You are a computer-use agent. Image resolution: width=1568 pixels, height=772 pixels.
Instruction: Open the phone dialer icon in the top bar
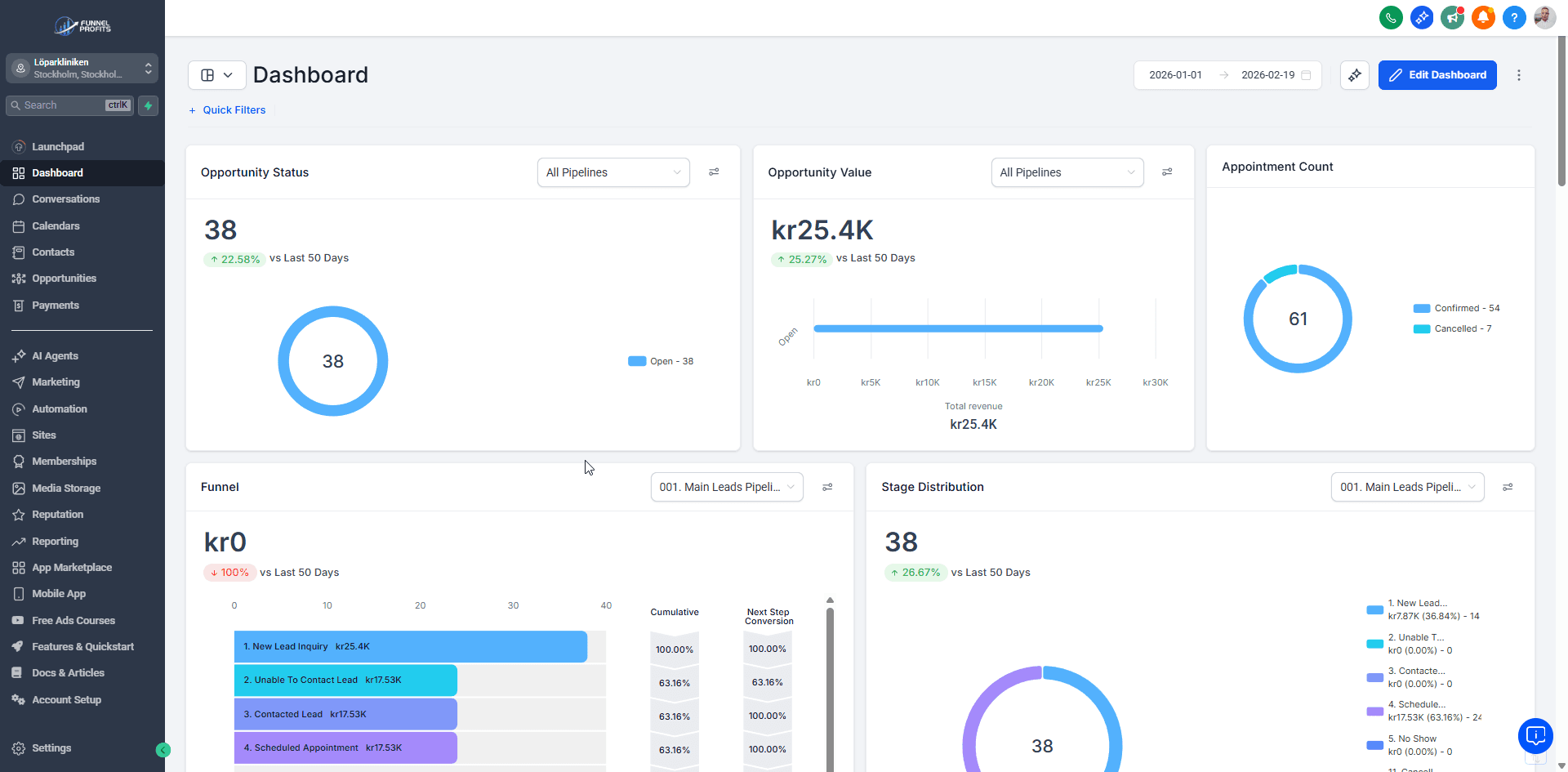coord(1391,17)
